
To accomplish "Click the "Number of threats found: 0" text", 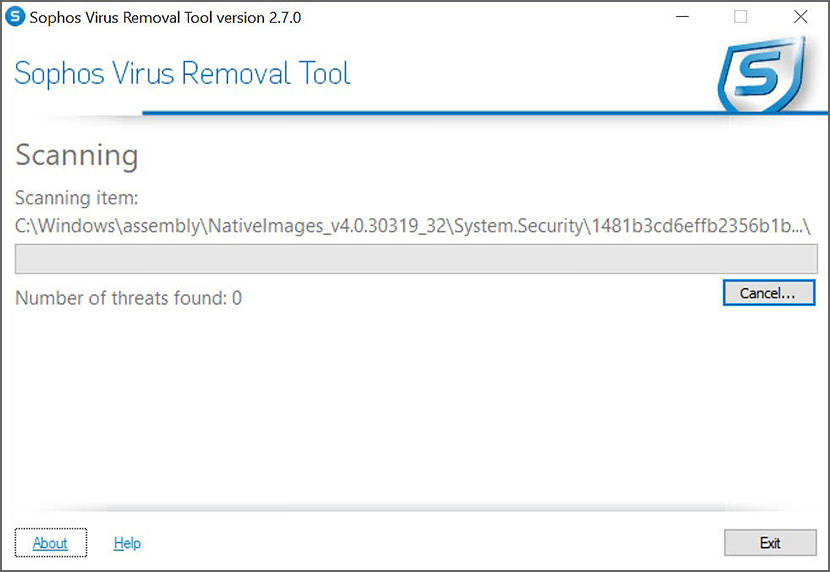I will [129, 298].
